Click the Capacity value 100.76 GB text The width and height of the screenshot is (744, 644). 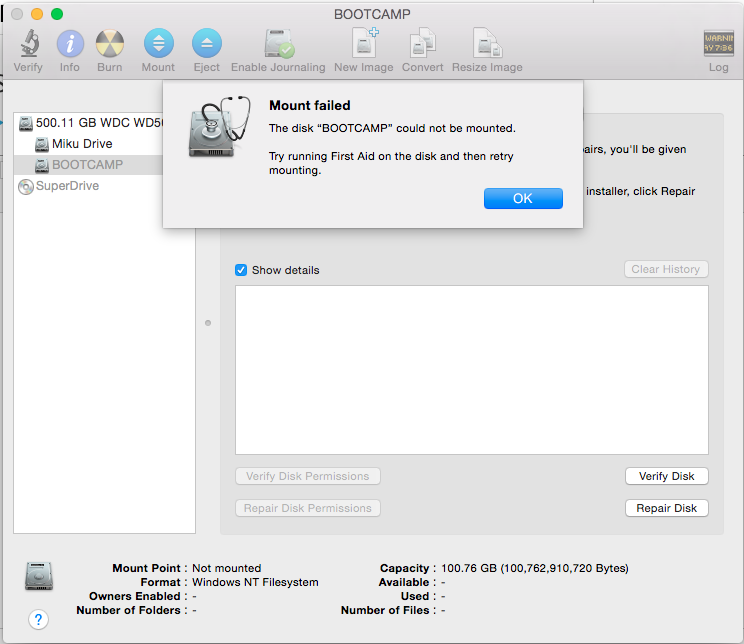(x=534, y=568)
